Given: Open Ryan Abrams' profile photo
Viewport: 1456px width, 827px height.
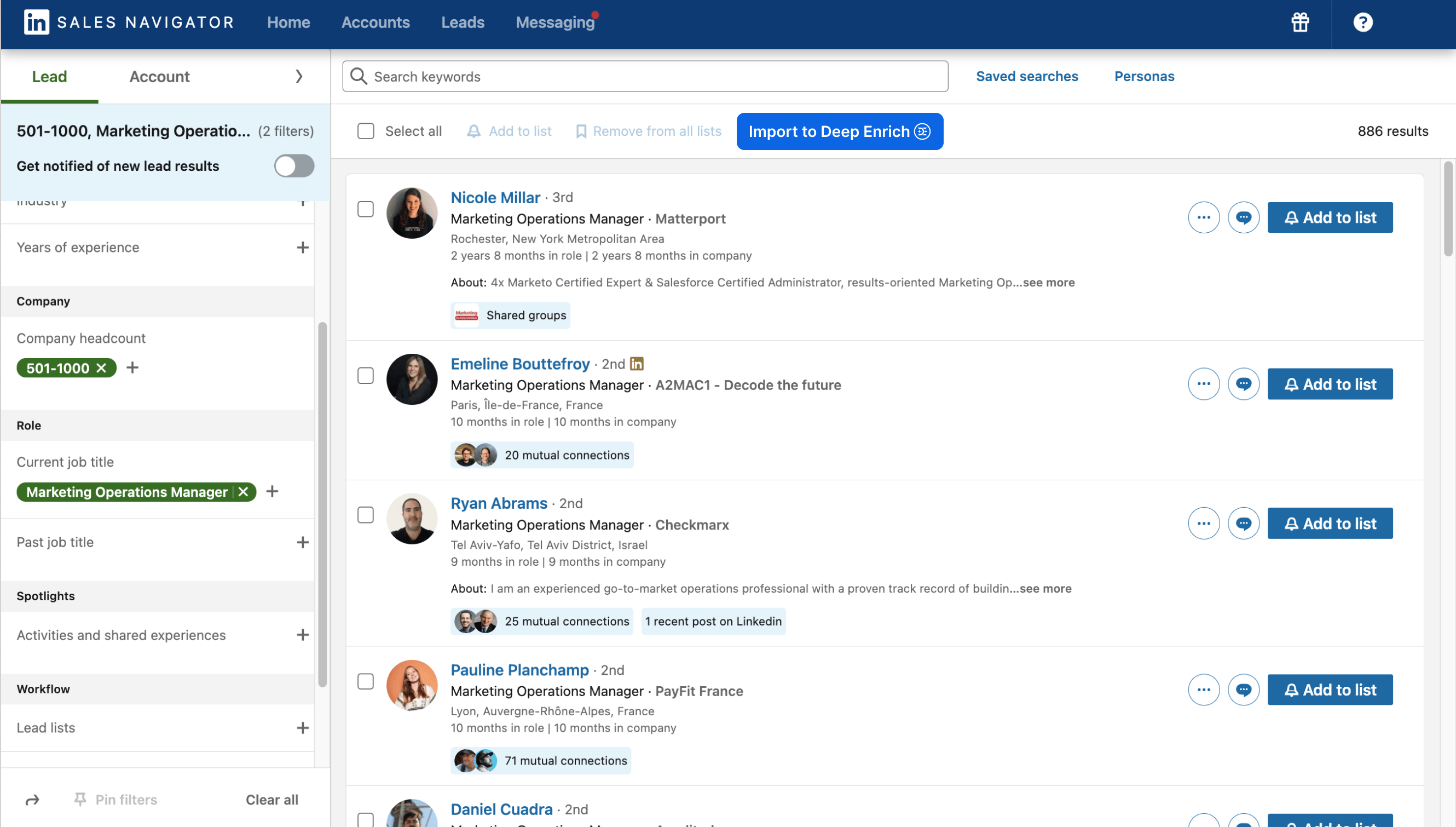Looking at the screenshot, I should pyautogui.click(x=412, y=519).
